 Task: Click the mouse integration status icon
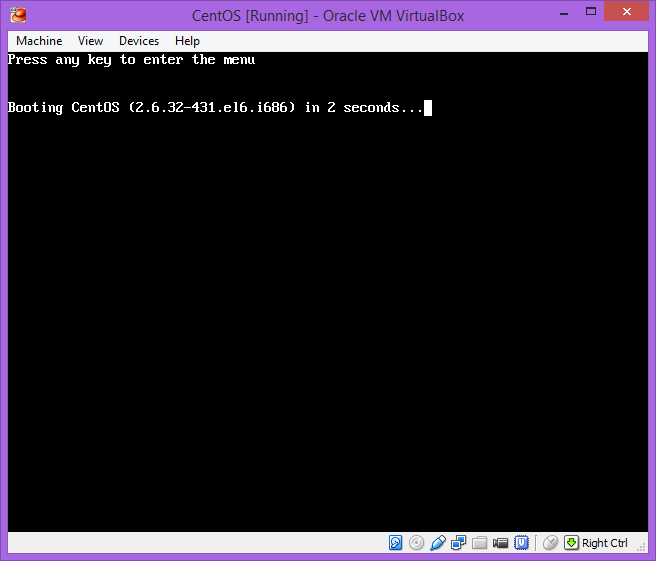[x=550, y=543]
